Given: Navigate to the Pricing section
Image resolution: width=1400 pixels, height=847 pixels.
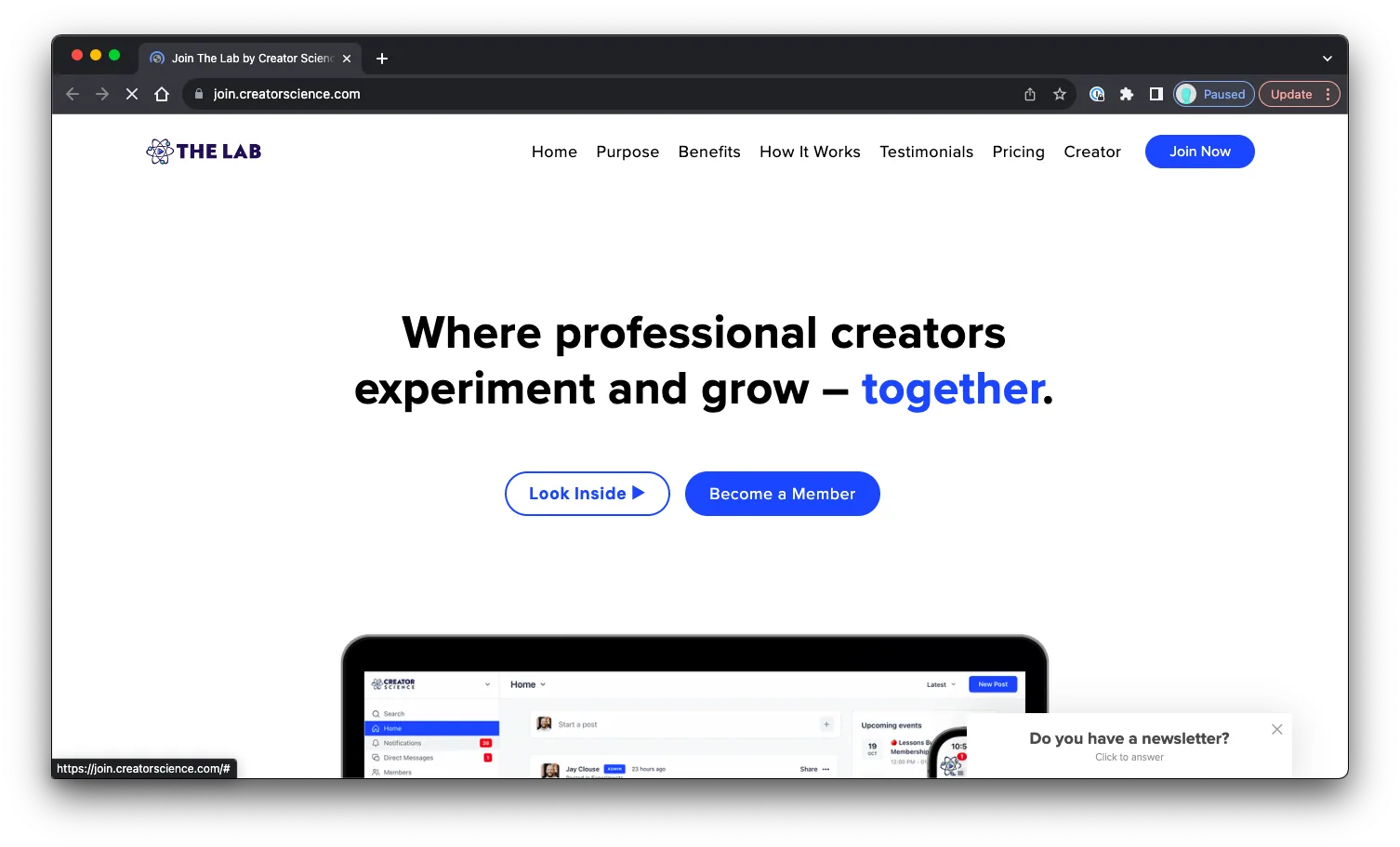Looking at the screenshot, I should (x=1018, y=152).
